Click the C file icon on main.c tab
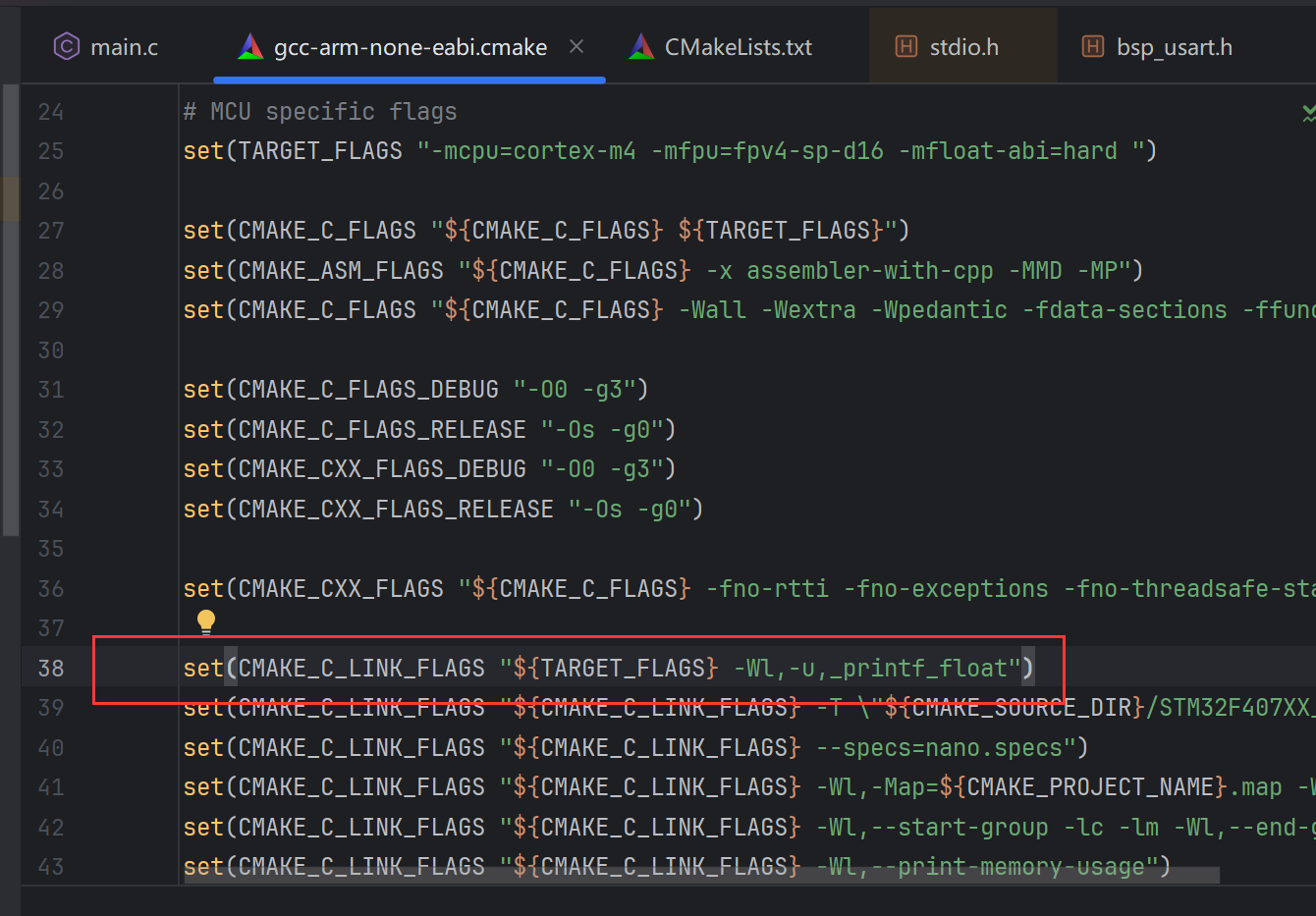This screenshot has width=1316, height=916. [x=67, y=46]
